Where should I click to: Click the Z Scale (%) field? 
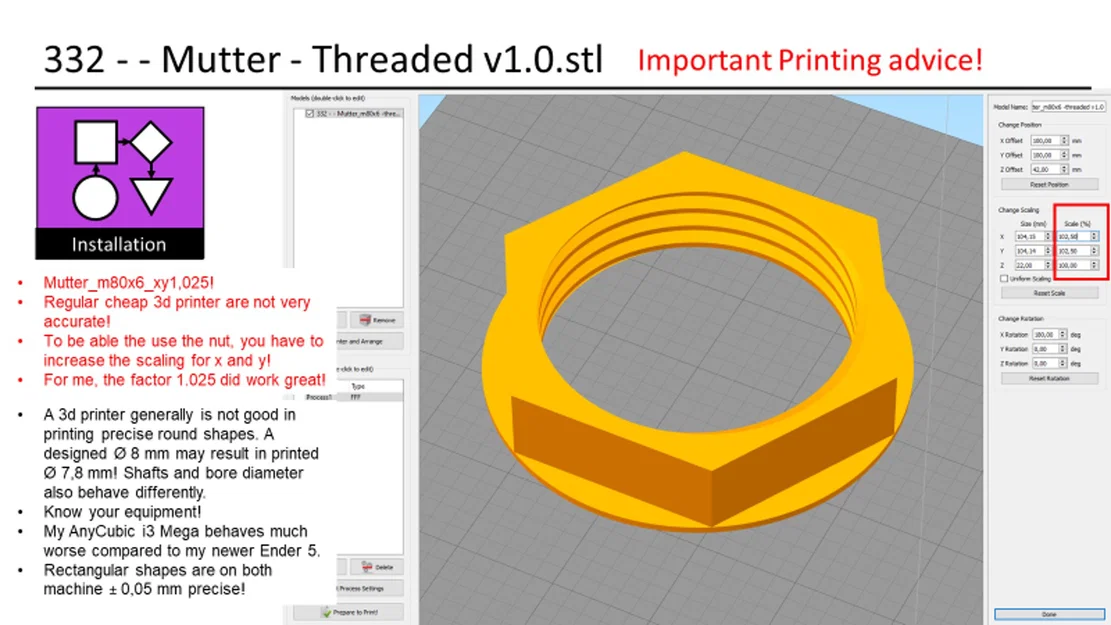tap(1073, 265)
